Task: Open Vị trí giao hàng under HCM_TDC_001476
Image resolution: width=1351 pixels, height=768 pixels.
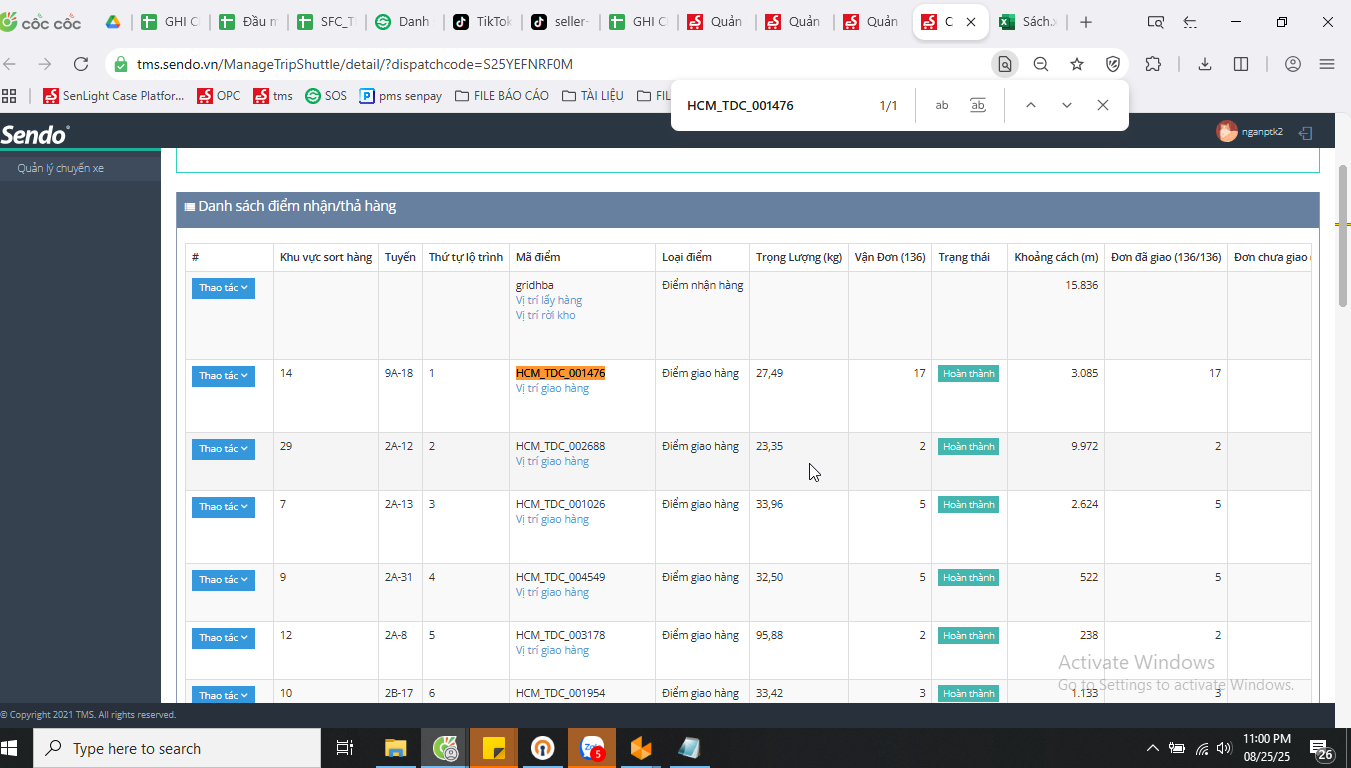Action: [552, 388]
